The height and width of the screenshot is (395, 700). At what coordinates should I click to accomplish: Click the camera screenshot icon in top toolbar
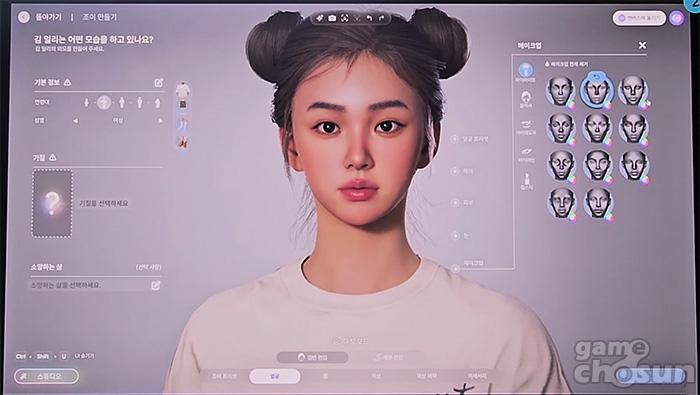click(332, 18)
